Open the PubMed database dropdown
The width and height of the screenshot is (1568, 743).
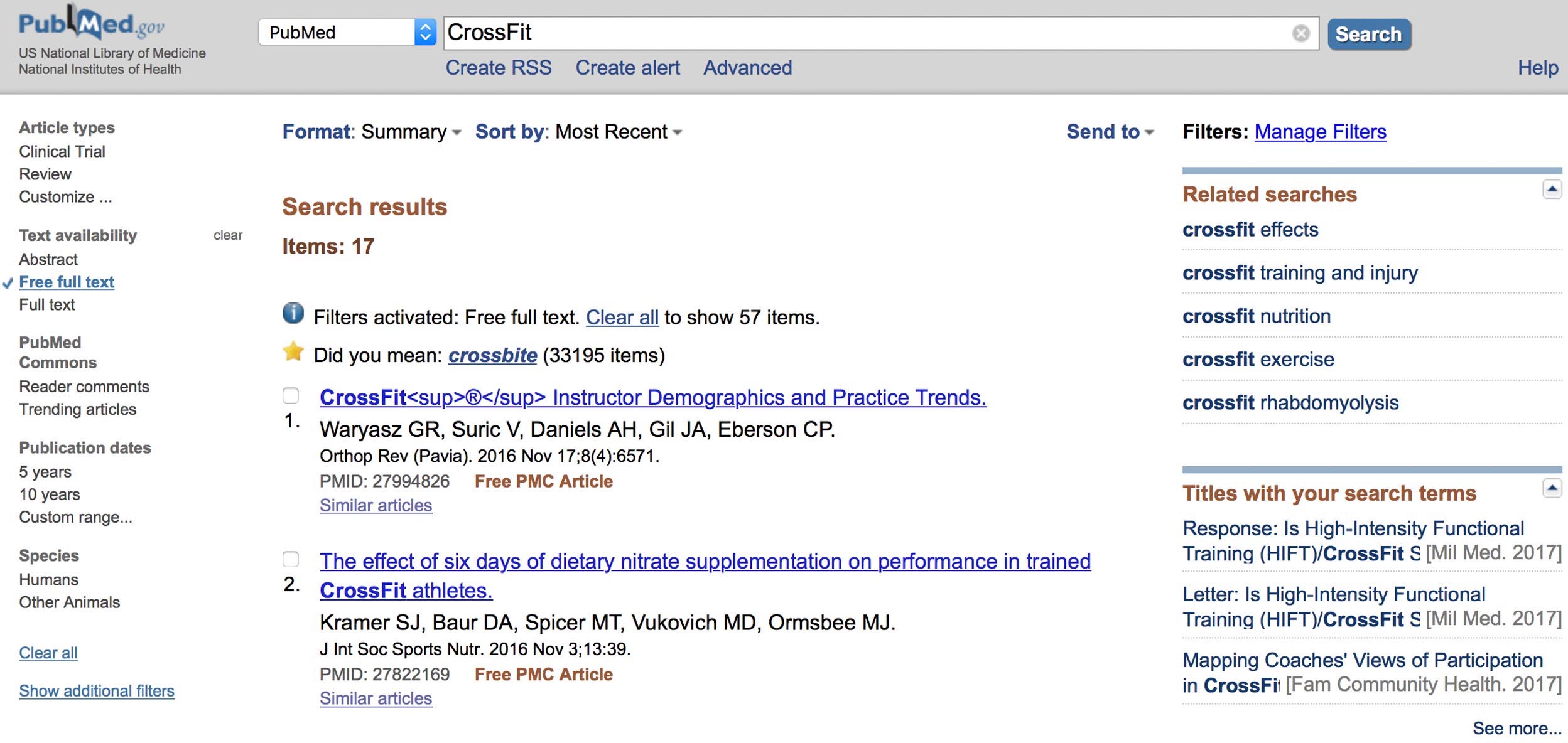[347, 32]
